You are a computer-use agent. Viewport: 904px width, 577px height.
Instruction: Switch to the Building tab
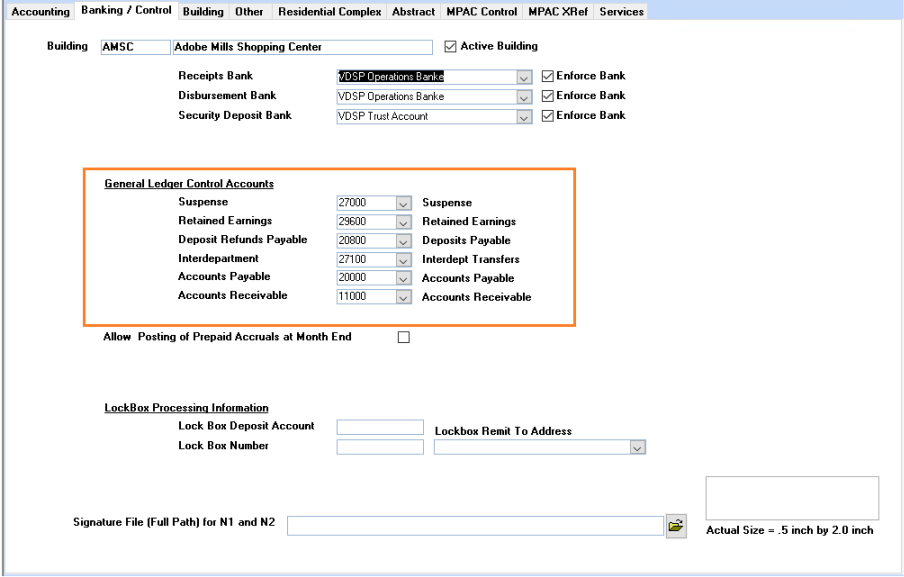pyautogui.click(x=203, y=12)
